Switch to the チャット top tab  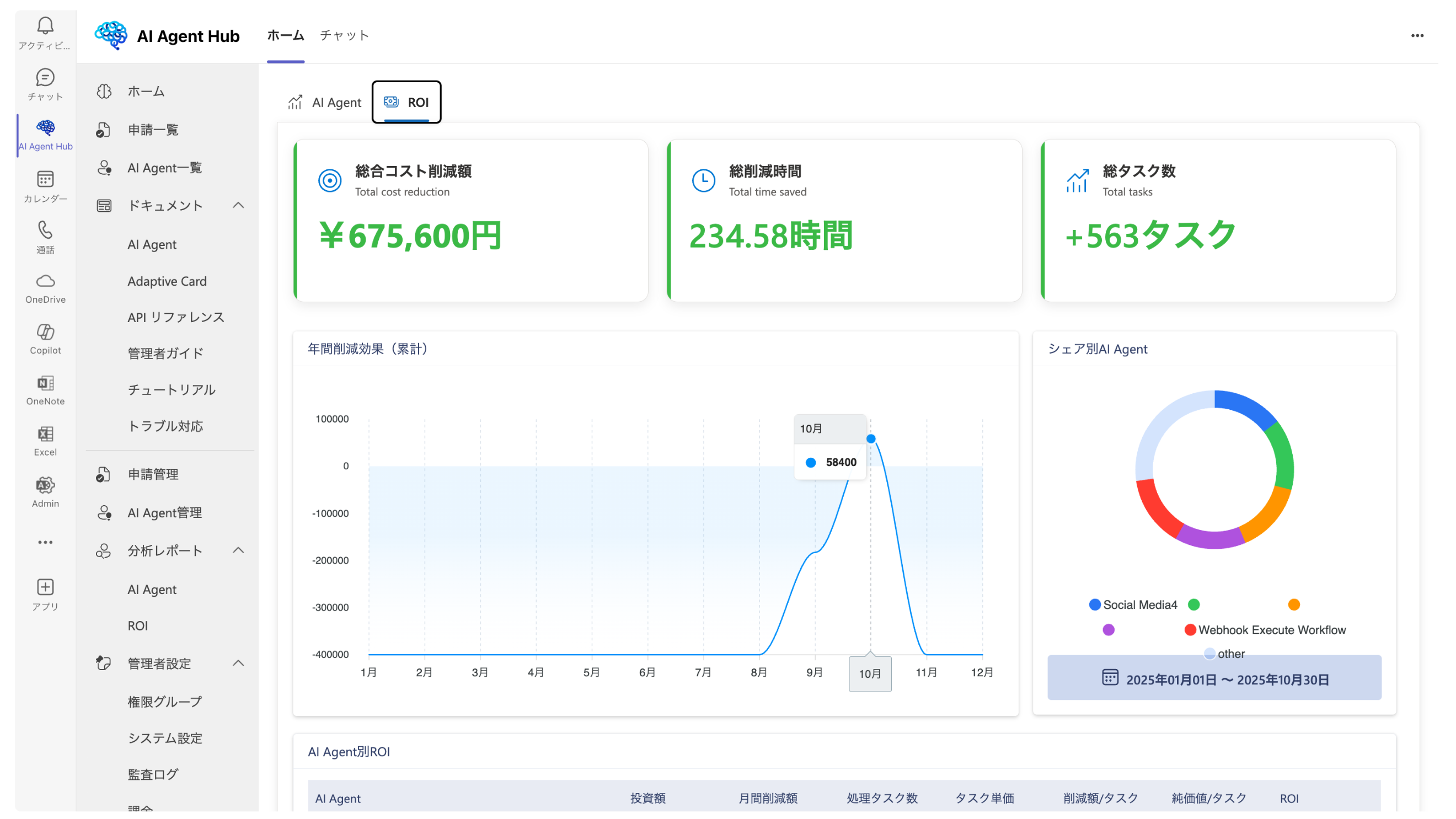click(344, 36)
